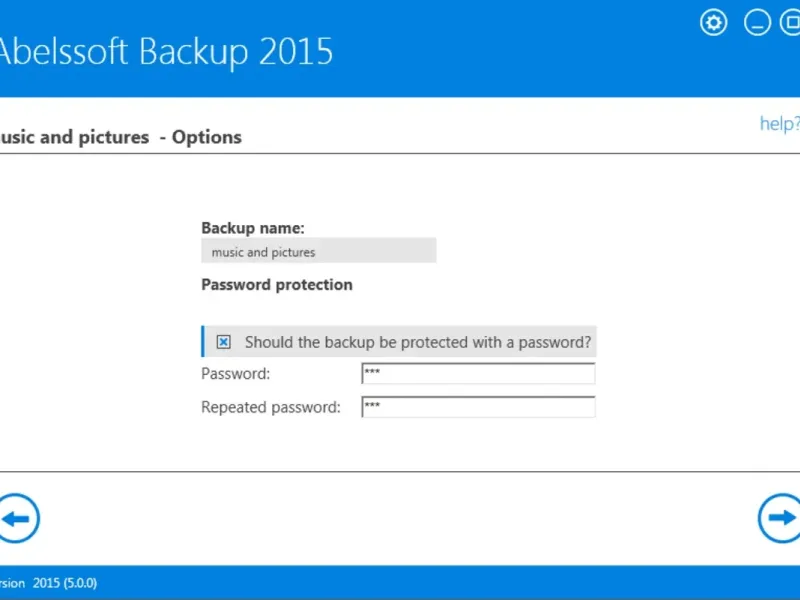The width and height of the screenshot is (800, 600).
Task: Click the 'Repeated password:' label
Action: [x=270, y=407]
